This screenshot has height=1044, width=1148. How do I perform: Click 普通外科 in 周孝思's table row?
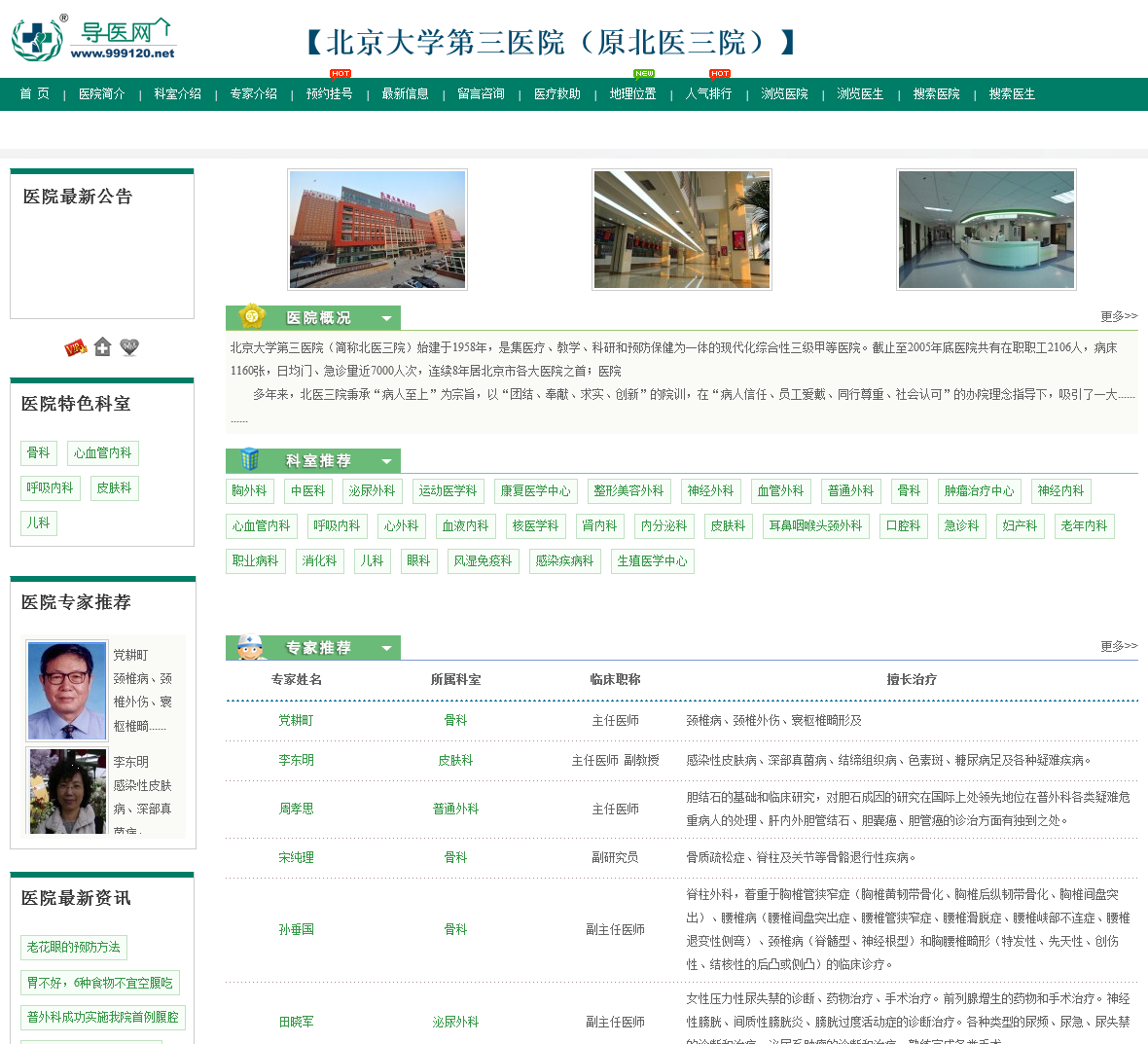tap(455, 809)
